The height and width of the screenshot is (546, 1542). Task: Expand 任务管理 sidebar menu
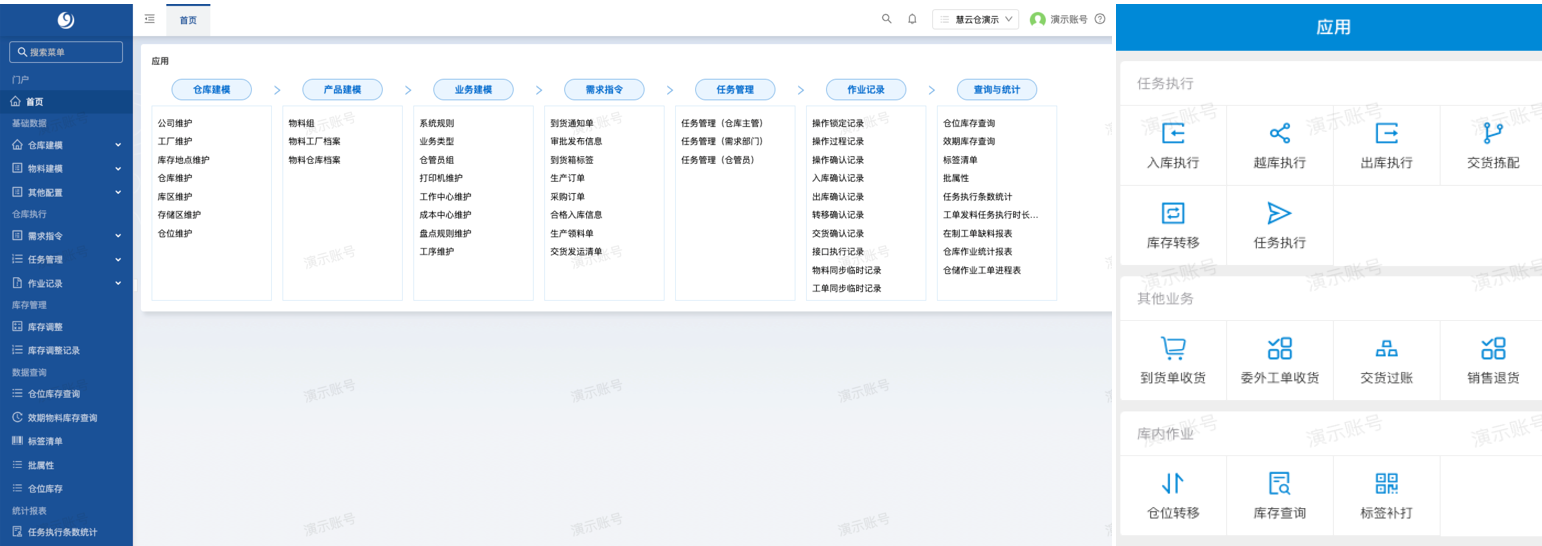pyautogui.click(x=66, y=259)
